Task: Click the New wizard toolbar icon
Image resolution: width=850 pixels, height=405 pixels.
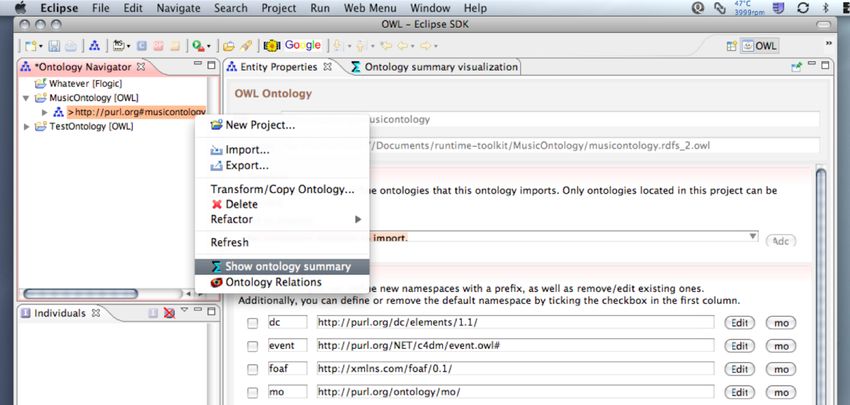Action: [31, 46]
